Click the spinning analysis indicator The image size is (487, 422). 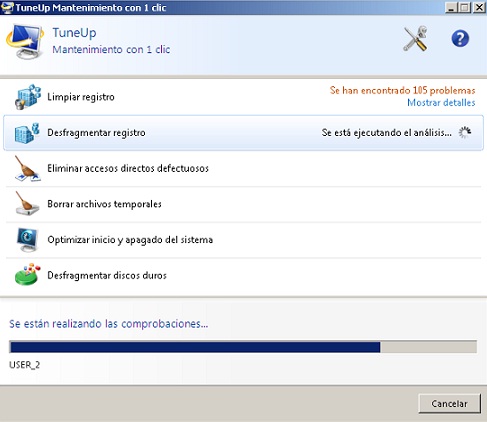click(x=465, y=133)
